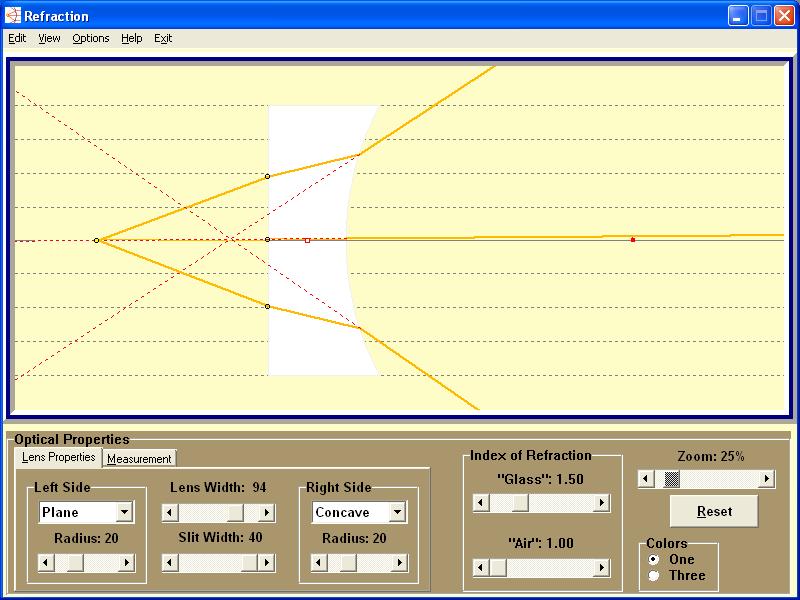Screen dimensions: 800x600
Task: Click the Zoom slider thumb
Action: 672,479
